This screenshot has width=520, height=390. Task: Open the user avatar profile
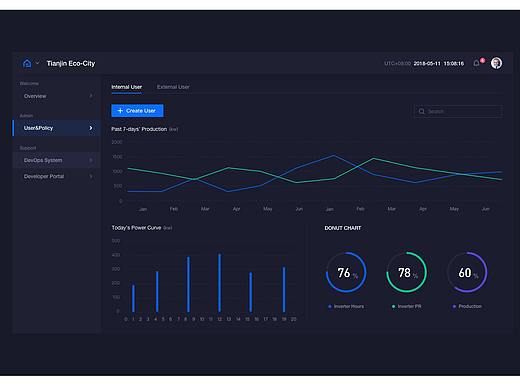click(496, 63)
